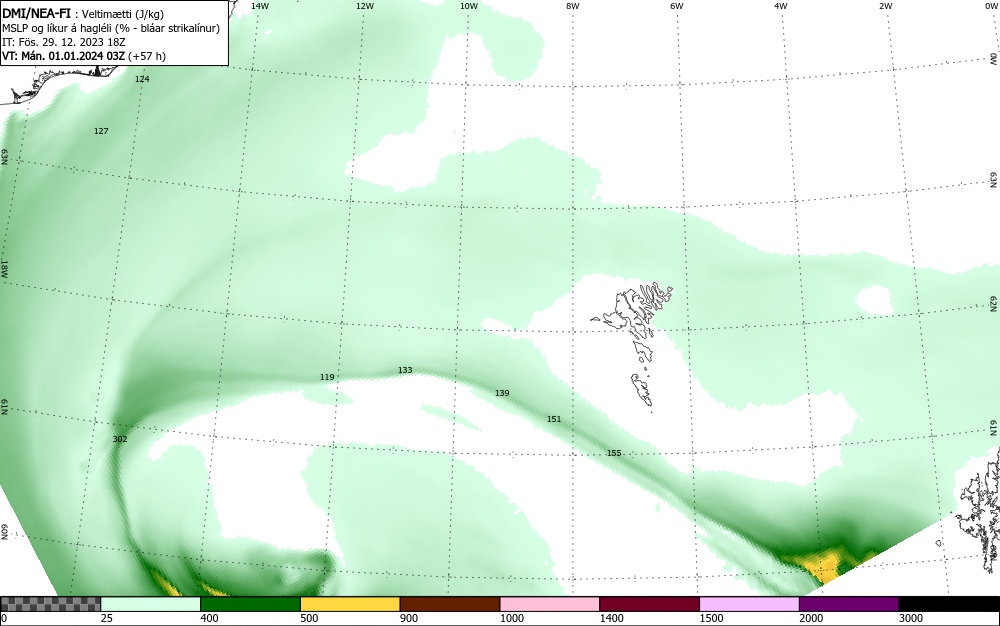Click the "10W" longitude label
The height and width of the screenshot is (626, 1000).
pos(469,6)
